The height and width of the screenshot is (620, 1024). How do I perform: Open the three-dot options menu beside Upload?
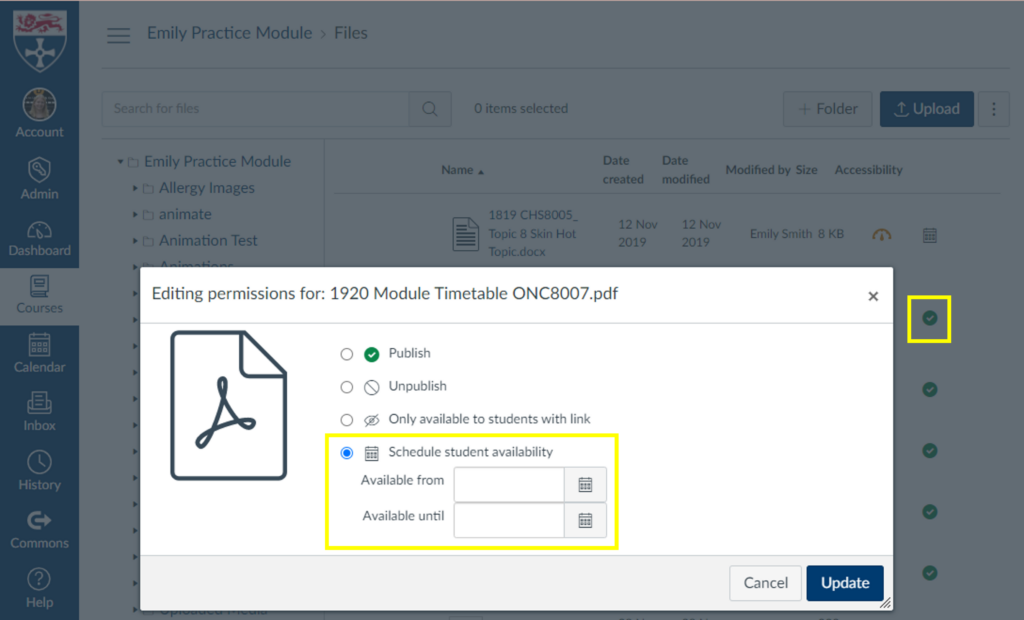click(x=993, y=109)
